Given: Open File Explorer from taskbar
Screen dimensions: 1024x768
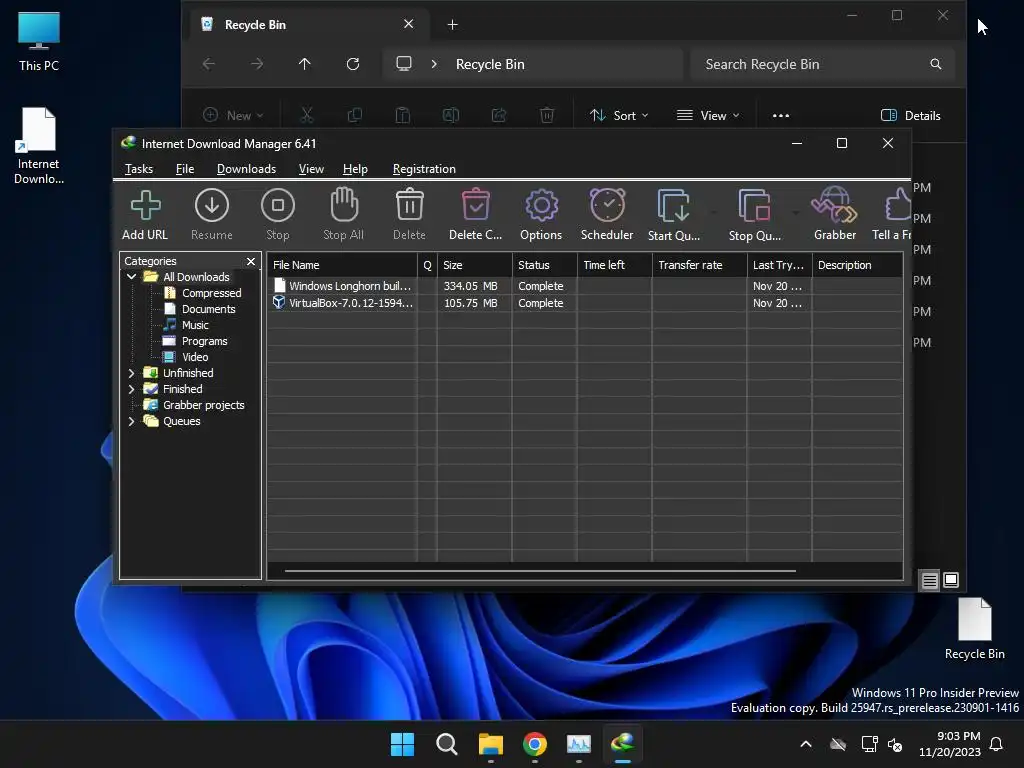Looking at the screenshot, I should point(490,744).
